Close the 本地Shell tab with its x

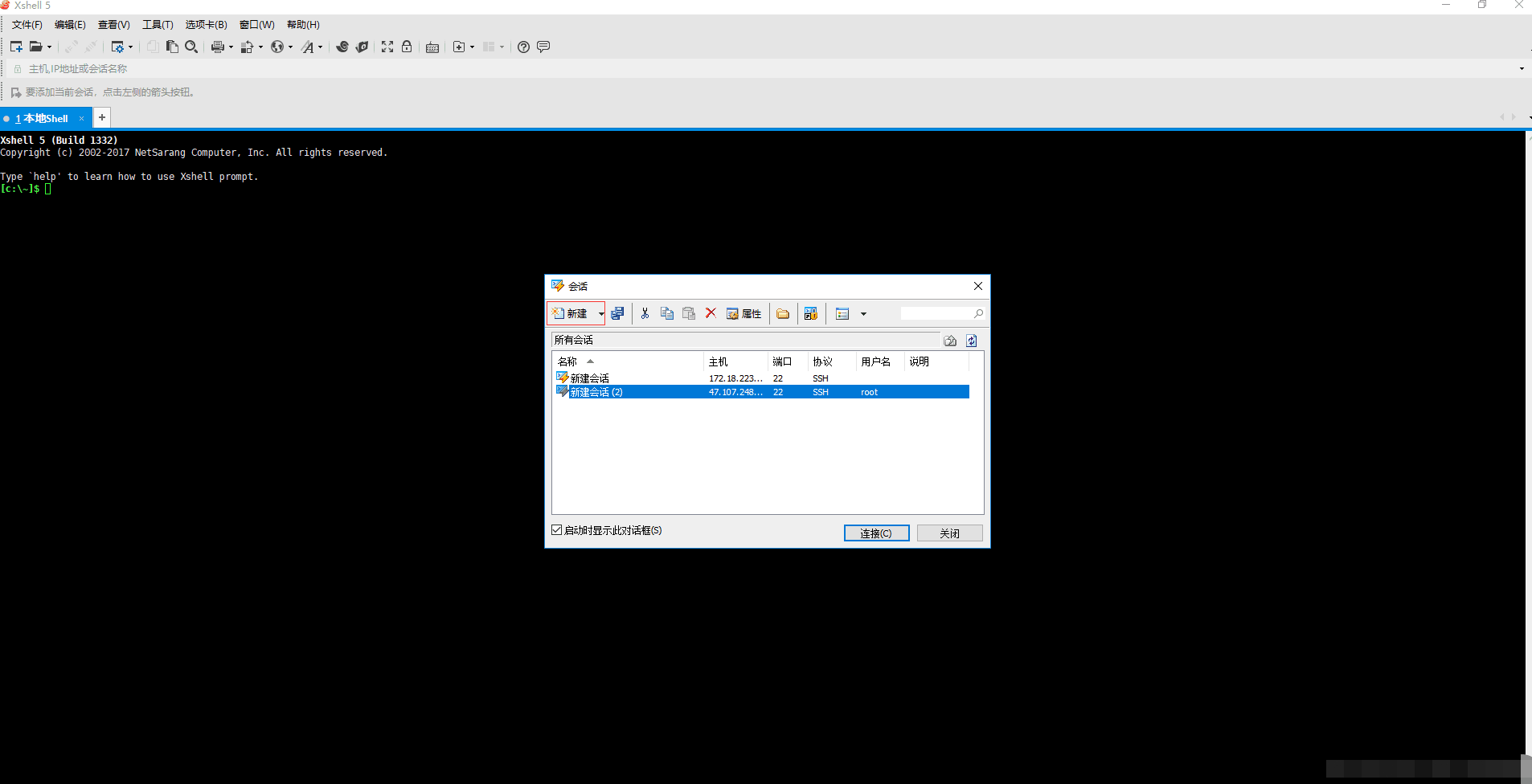coord(81,119)
